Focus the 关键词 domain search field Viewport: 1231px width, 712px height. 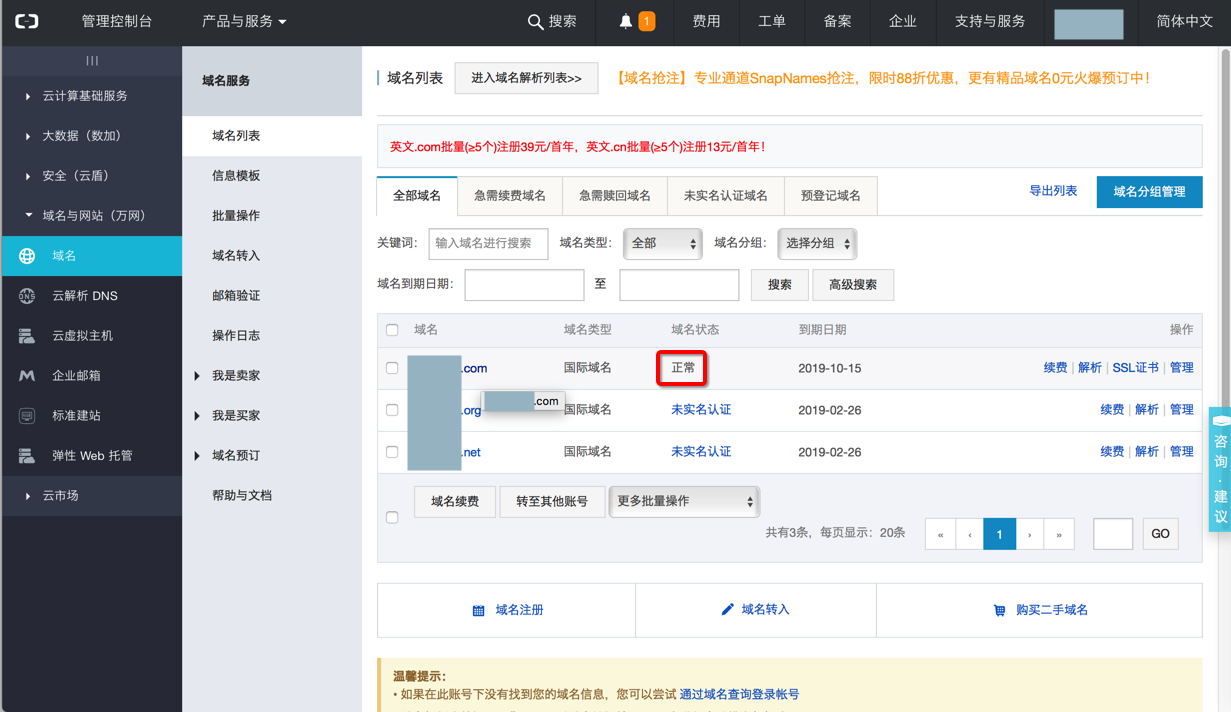tap(488, 243)
